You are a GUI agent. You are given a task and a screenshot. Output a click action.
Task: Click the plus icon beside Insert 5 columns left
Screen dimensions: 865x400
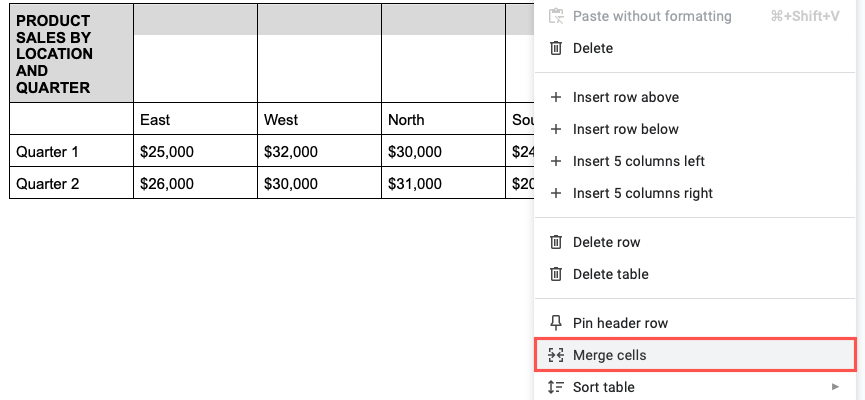click(x=556, y=161)
